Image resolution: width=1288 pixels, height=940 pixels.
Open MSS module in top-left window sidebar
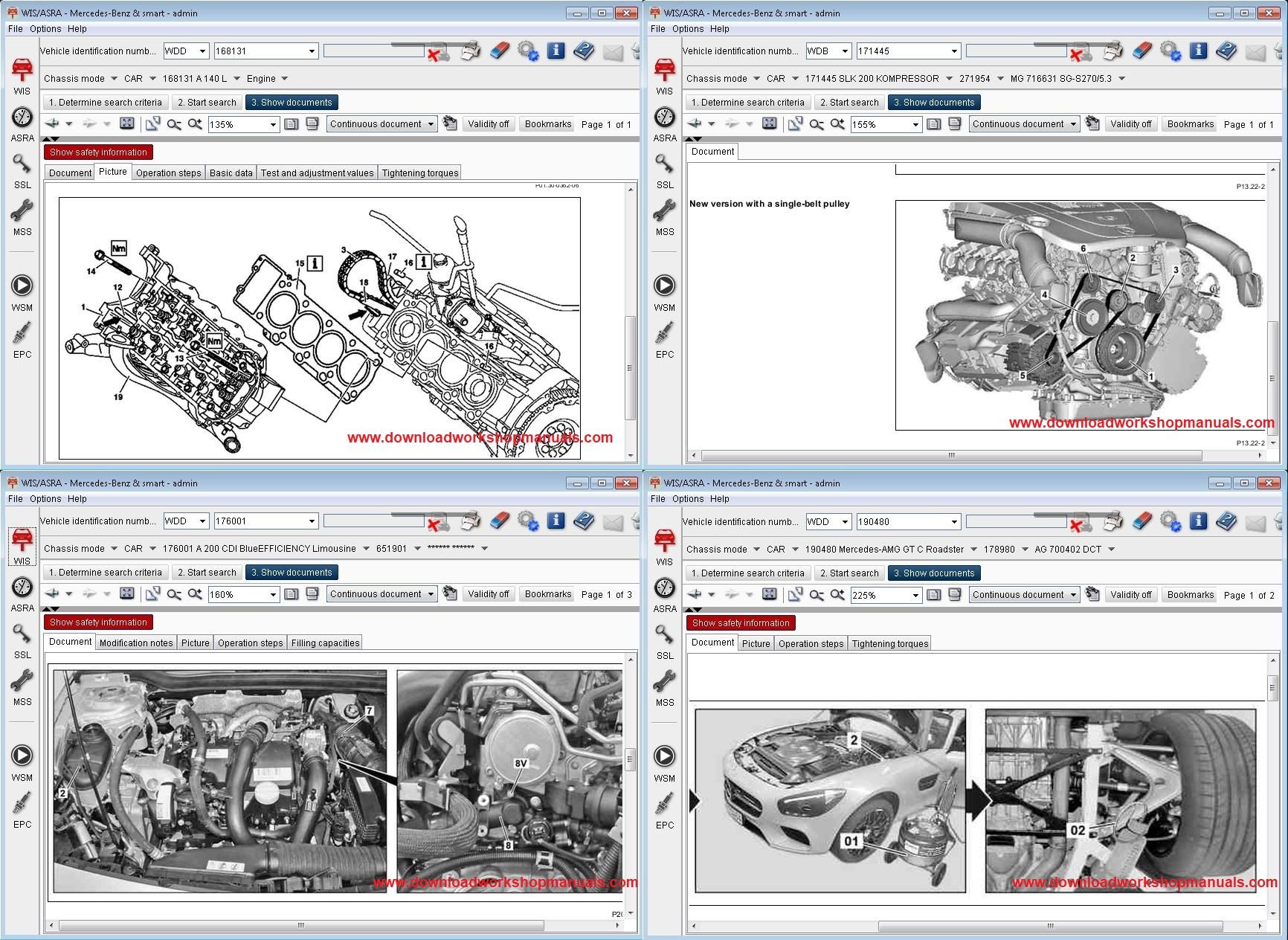coord(22,218)
